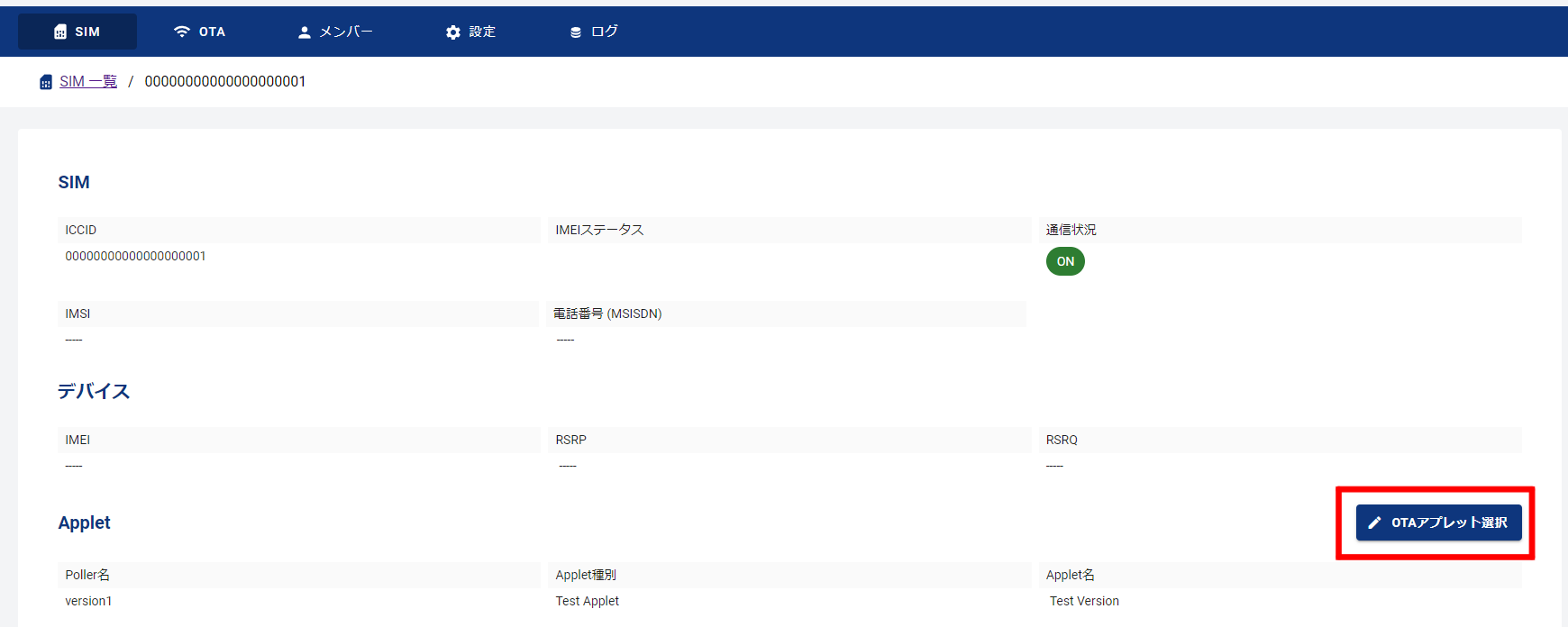Click the RSRP label
Image resolution: width=1568 pixels, height=627 pixels.
click(570, 440)
